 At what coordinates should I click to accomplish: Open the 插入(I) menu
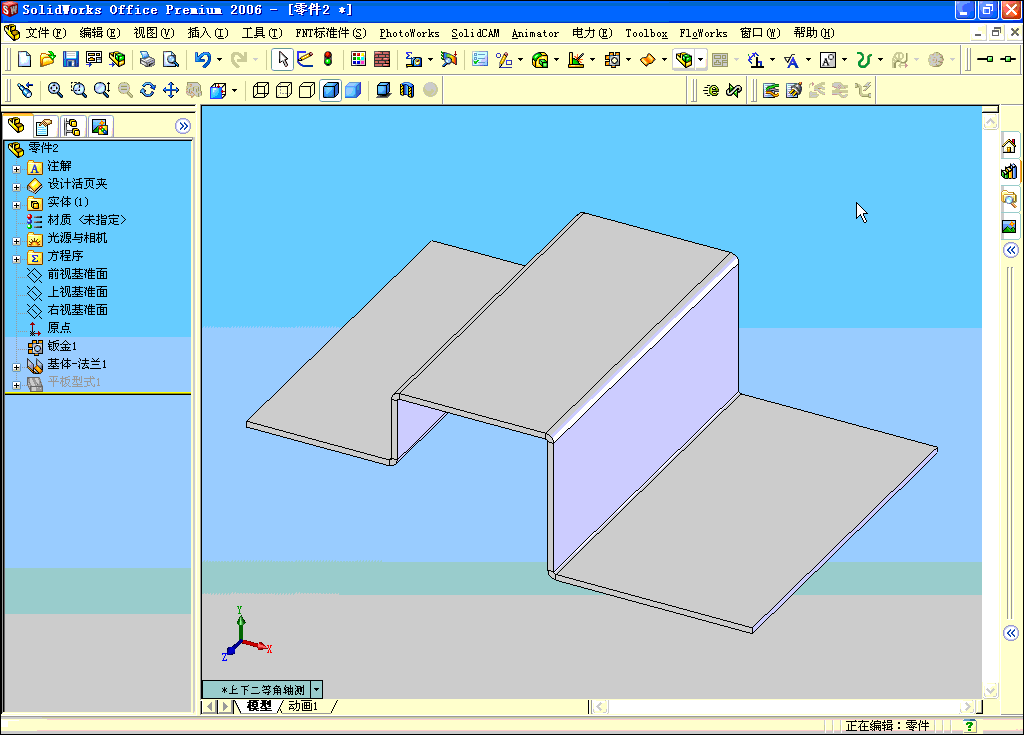click(x=208, y=33)
